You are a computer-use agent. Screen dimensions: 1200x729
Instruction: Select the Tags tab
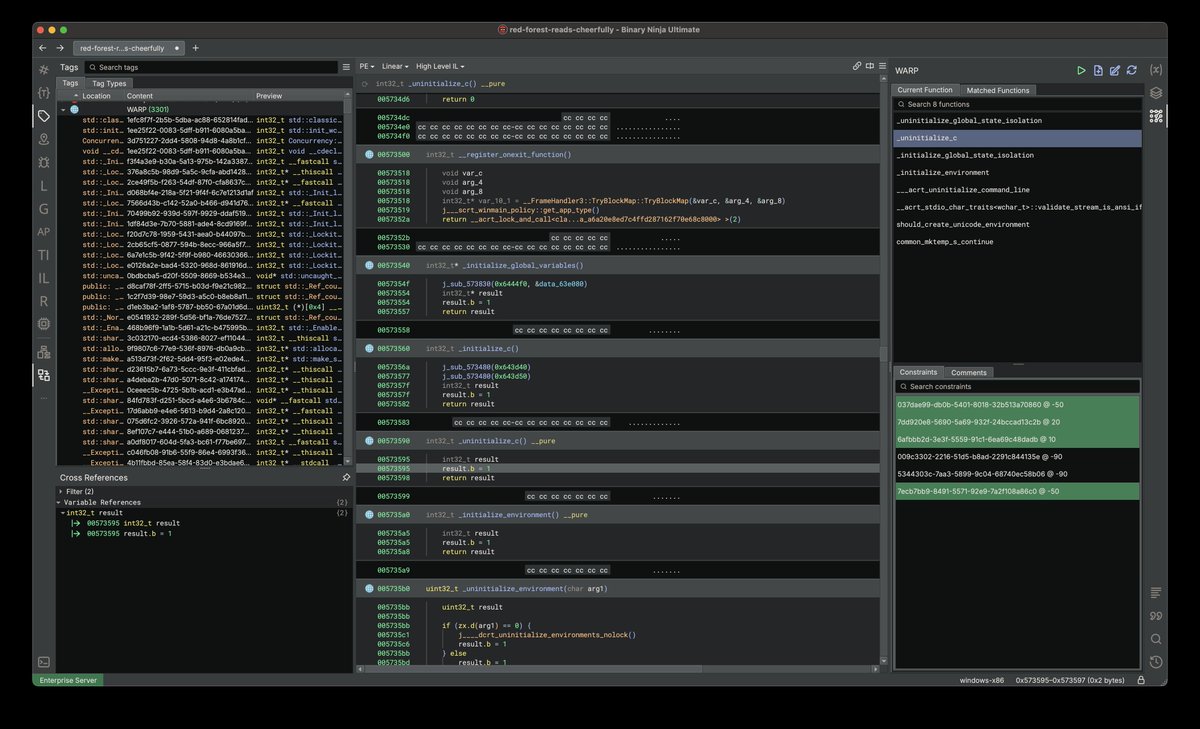click(x=70, y=83)
